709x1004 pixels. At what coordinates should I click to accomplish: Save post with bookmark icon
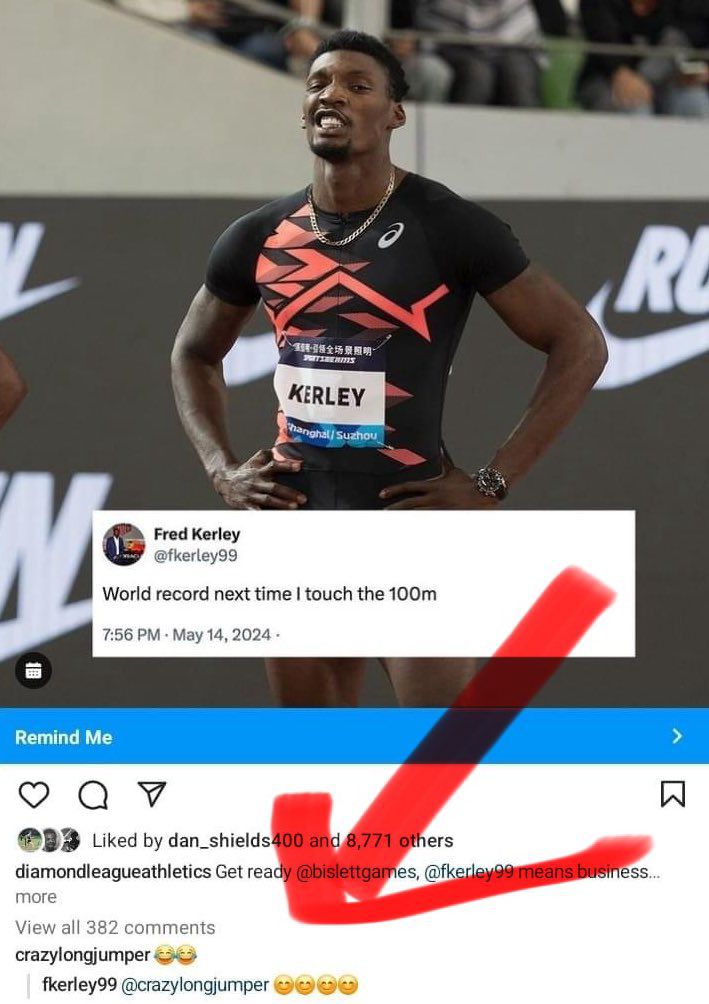pos(672,793)
